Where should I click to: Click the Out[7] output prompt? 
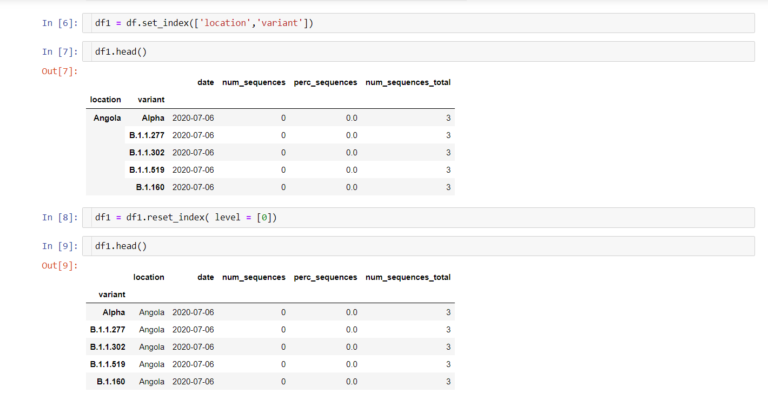point(60,71)
